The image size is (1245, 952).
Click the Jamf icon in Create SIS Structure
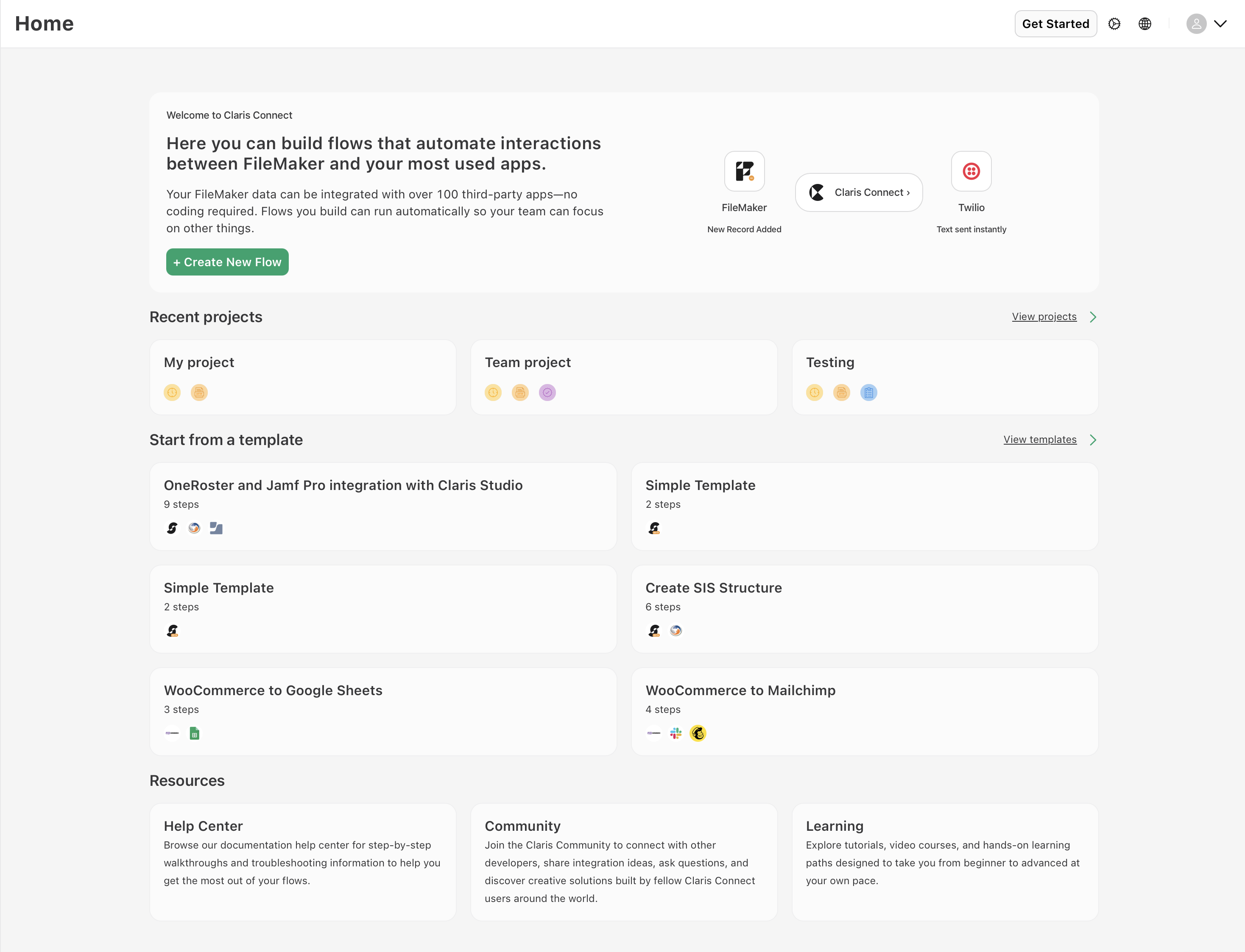click(675, 631)
